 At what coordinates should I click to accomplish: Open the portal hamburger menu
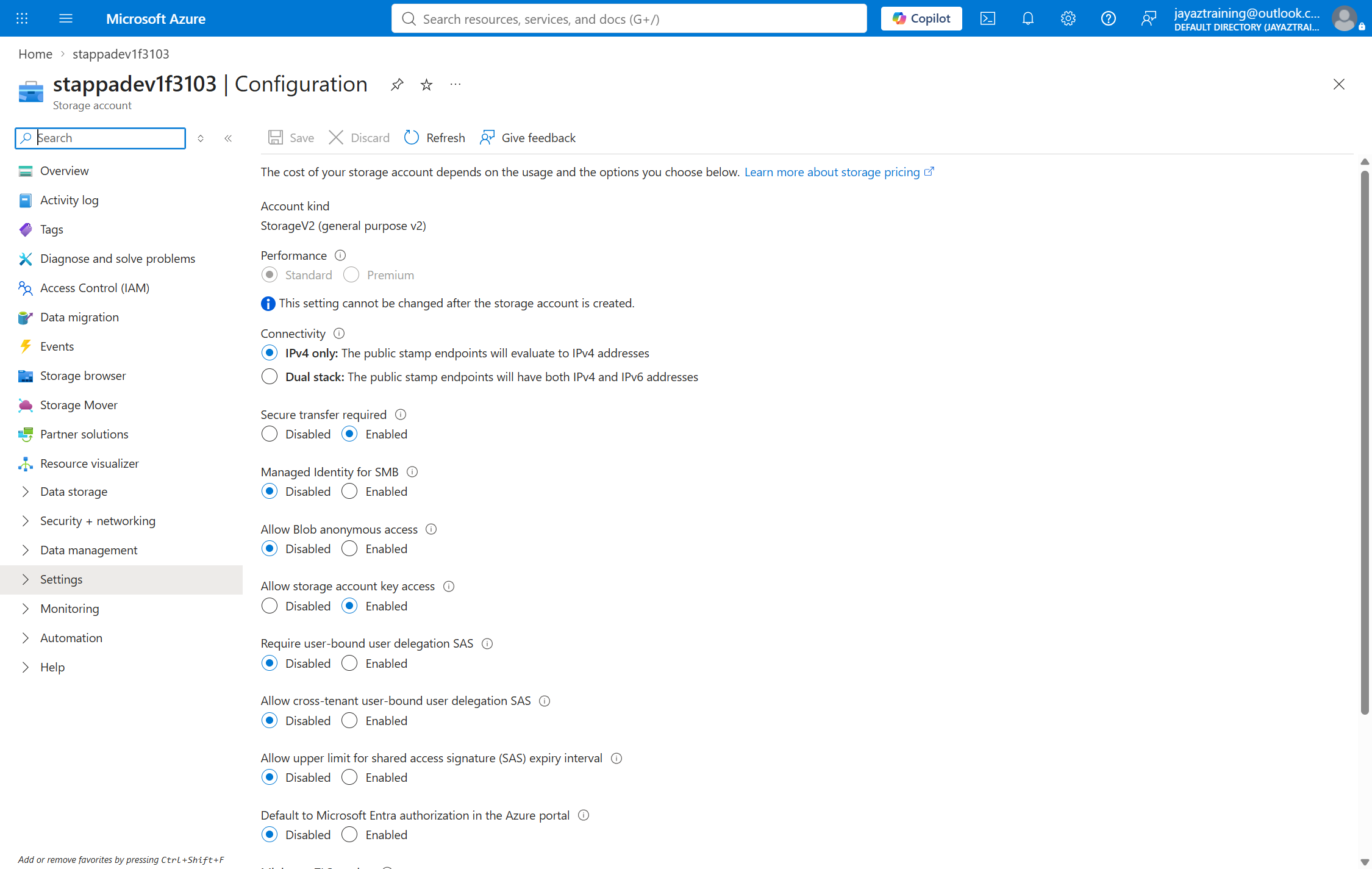[x=66, y=18]
